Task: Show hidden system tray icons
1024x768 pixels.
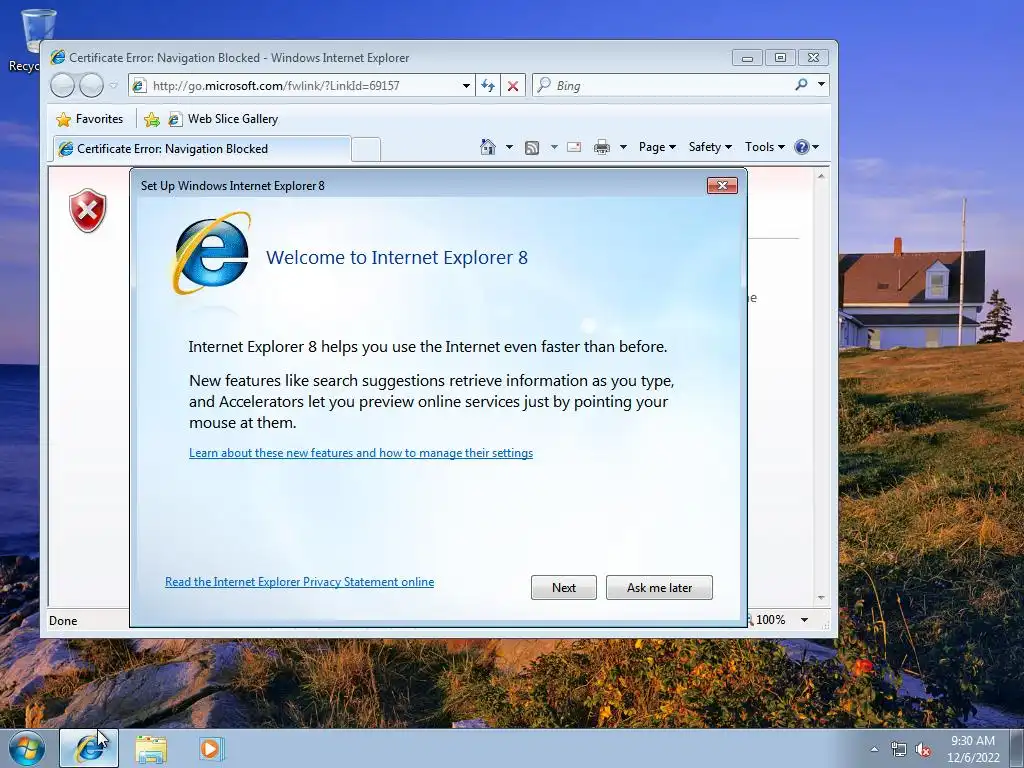Action: pyautogui.click(x=874, y=749)
